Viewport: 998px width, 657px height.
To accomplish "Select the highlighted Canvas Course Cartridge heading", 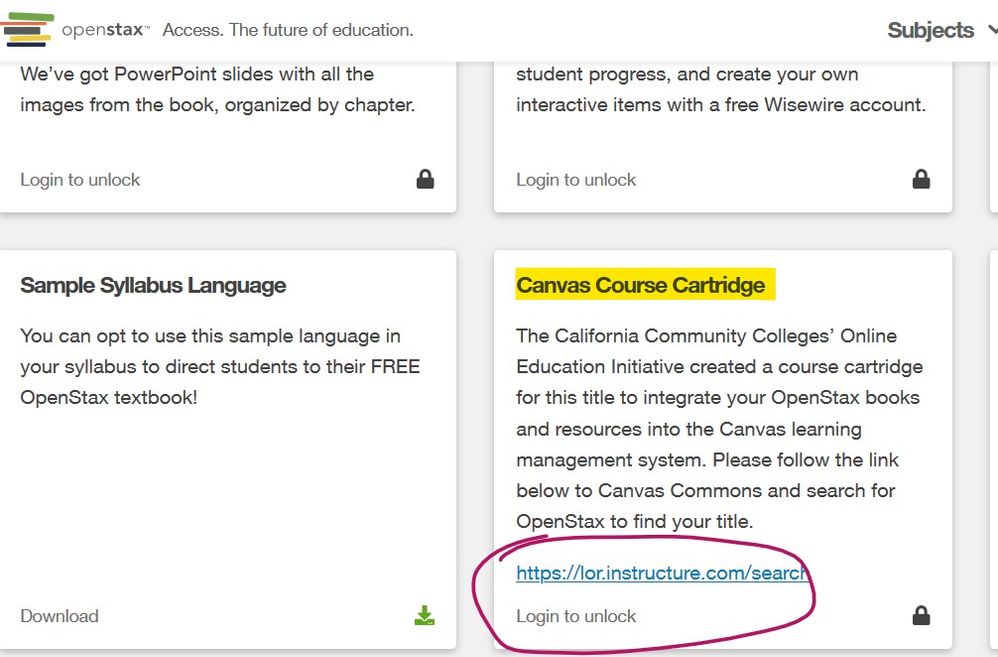I will coord(643,285).
